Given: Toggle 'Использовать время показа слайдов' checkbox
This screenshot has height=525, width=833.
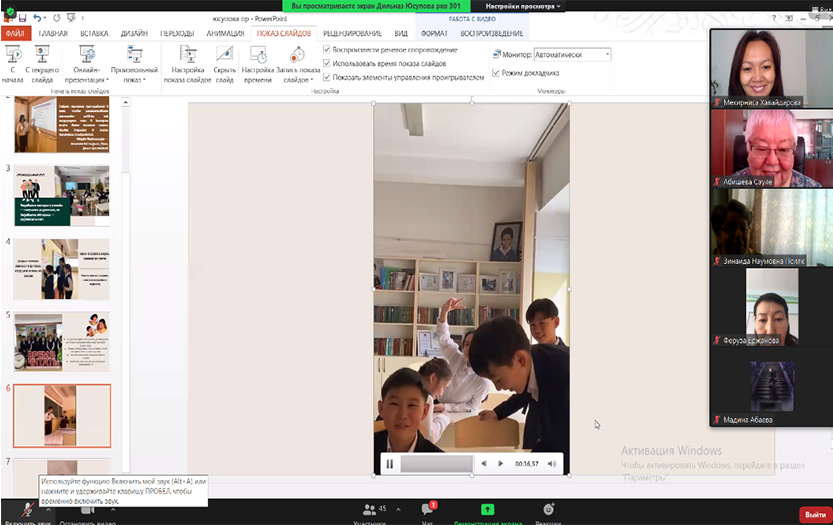Looking at the screenshot, I should pyautogui.click(x=328, y=63).
